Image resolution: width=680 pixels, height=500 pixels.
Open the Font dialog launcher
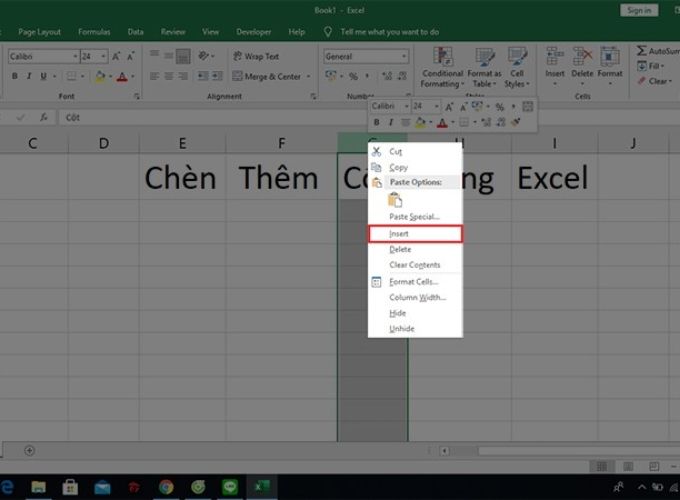click(x=137, y=96)
